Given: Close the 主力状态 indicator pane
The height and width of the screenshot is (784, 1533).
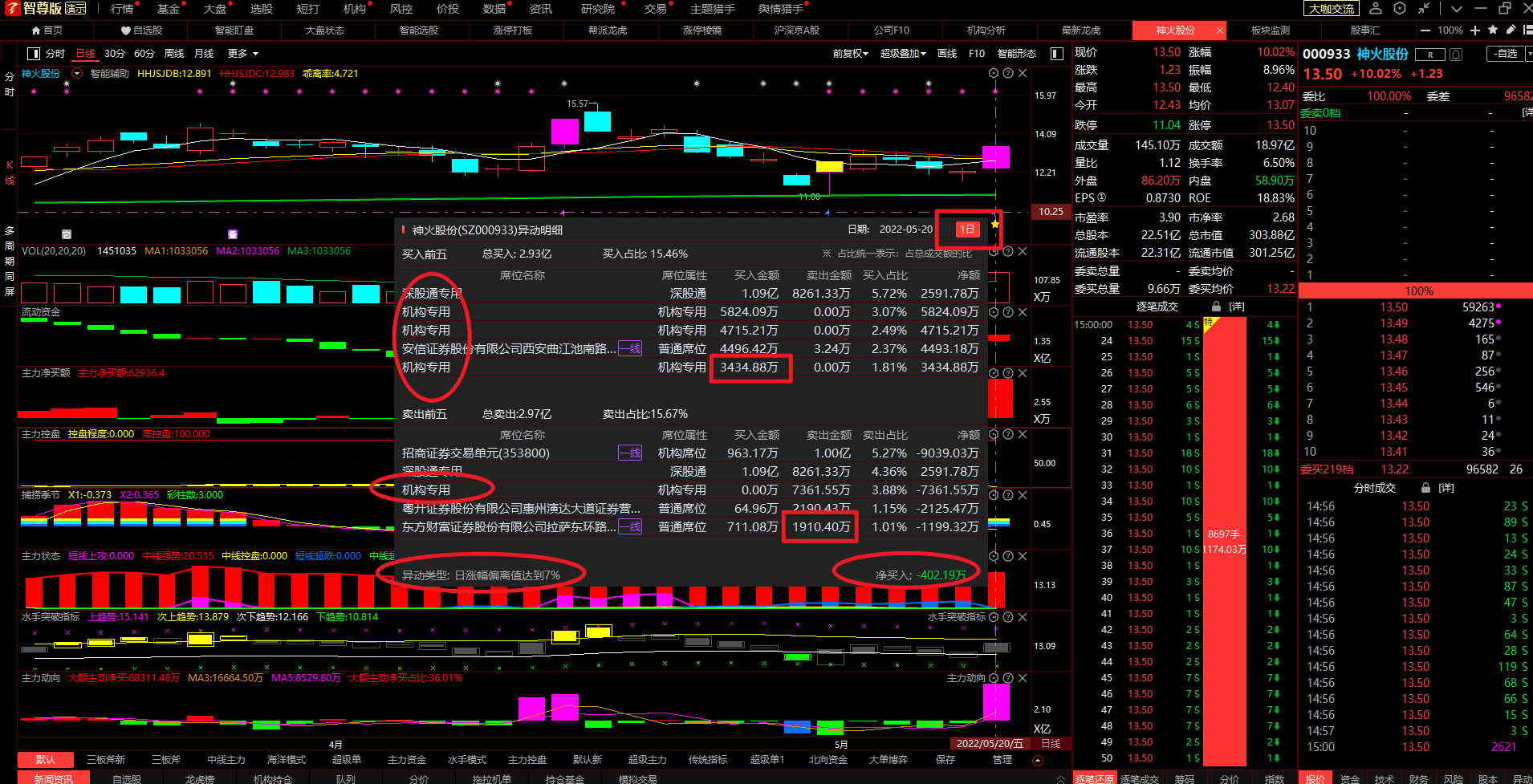Looking at the screenshot, I should click(1023, 556).
